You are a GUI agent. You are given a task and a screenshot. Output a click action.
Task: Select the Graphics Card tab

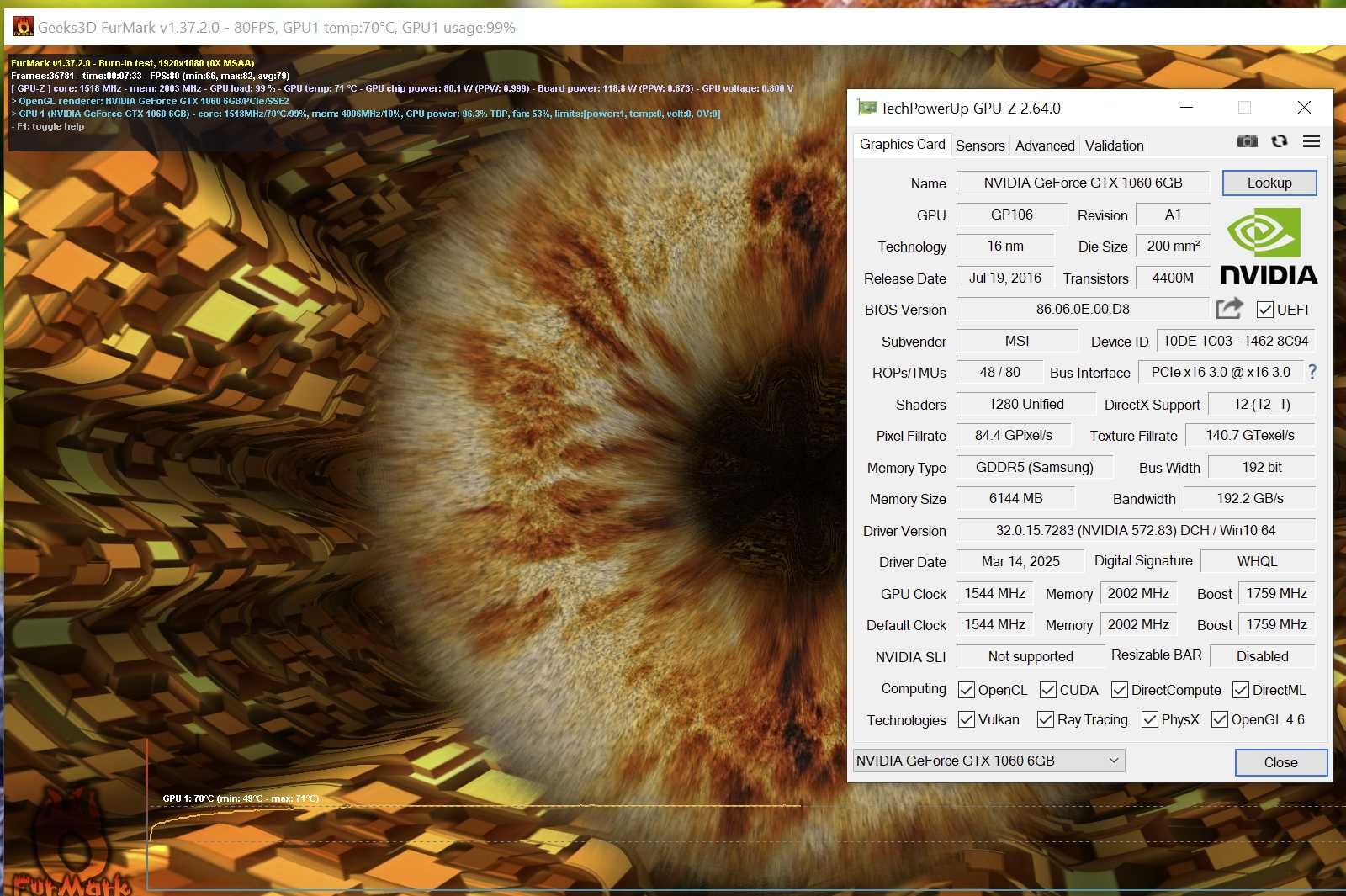(902, 145)
